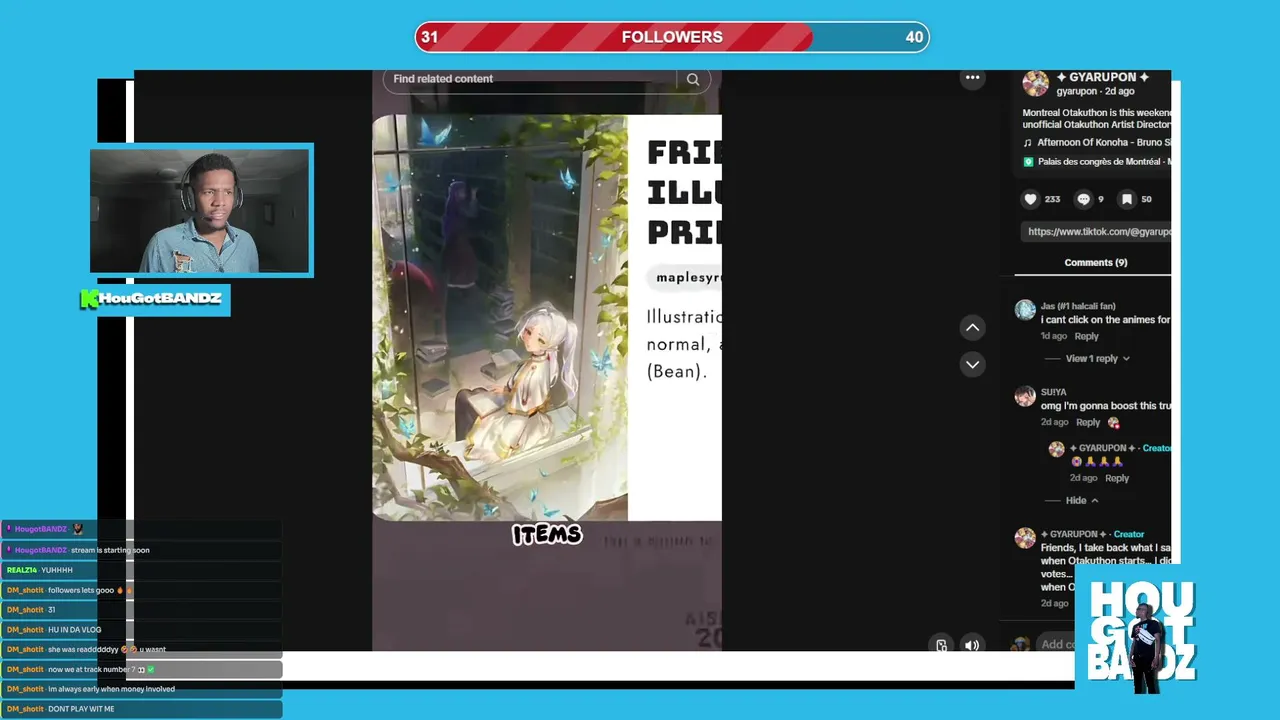Click the 50 saves count

click(x=1146, y=199)
